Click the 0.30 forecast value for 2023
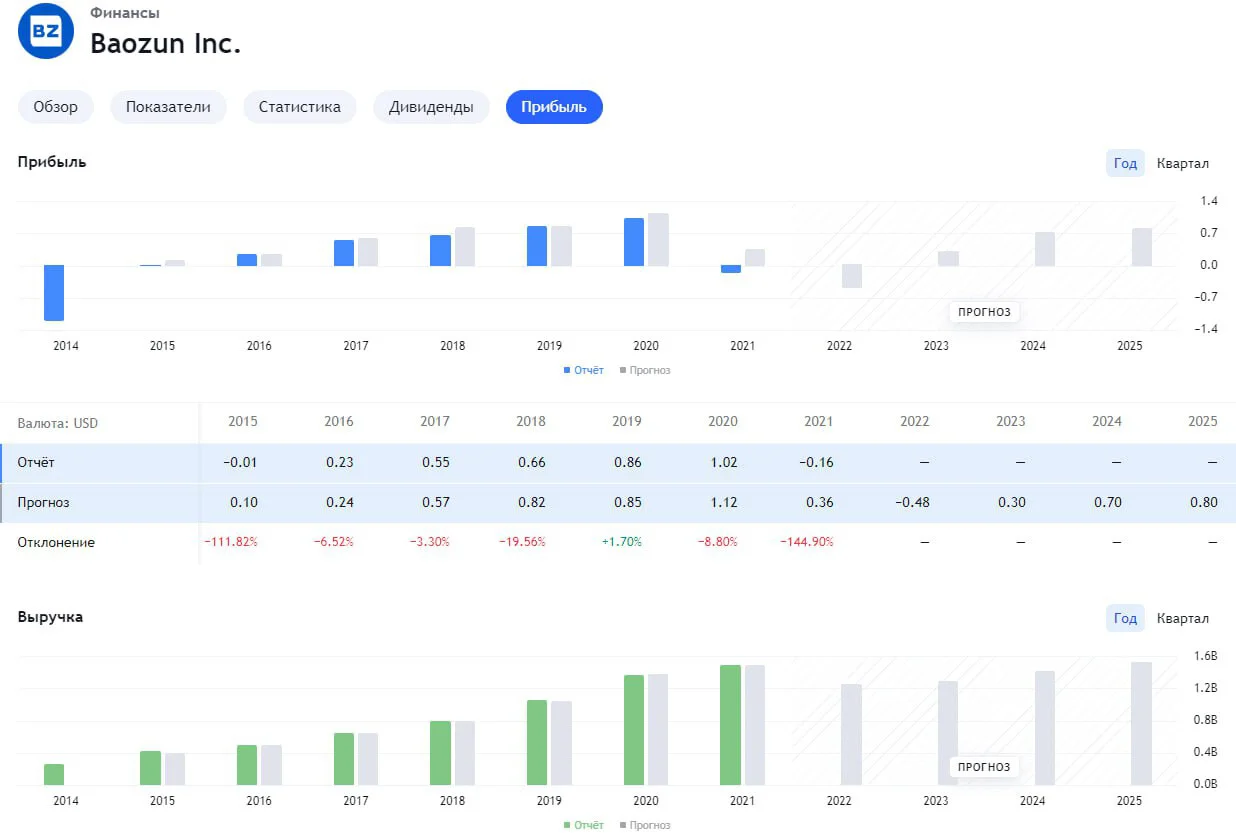The image size is (1236, 833). click(x=1012, y=502)
